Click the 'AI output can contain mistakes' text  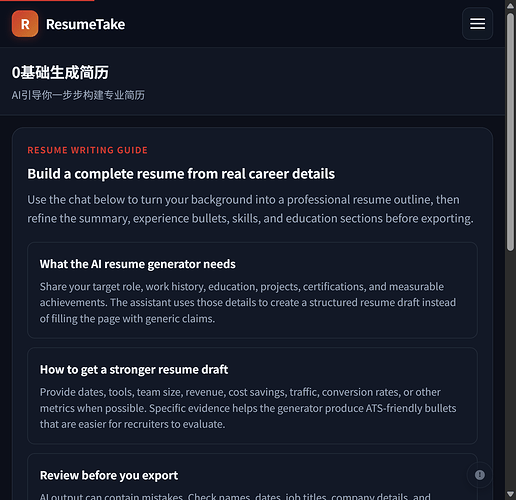235,496
